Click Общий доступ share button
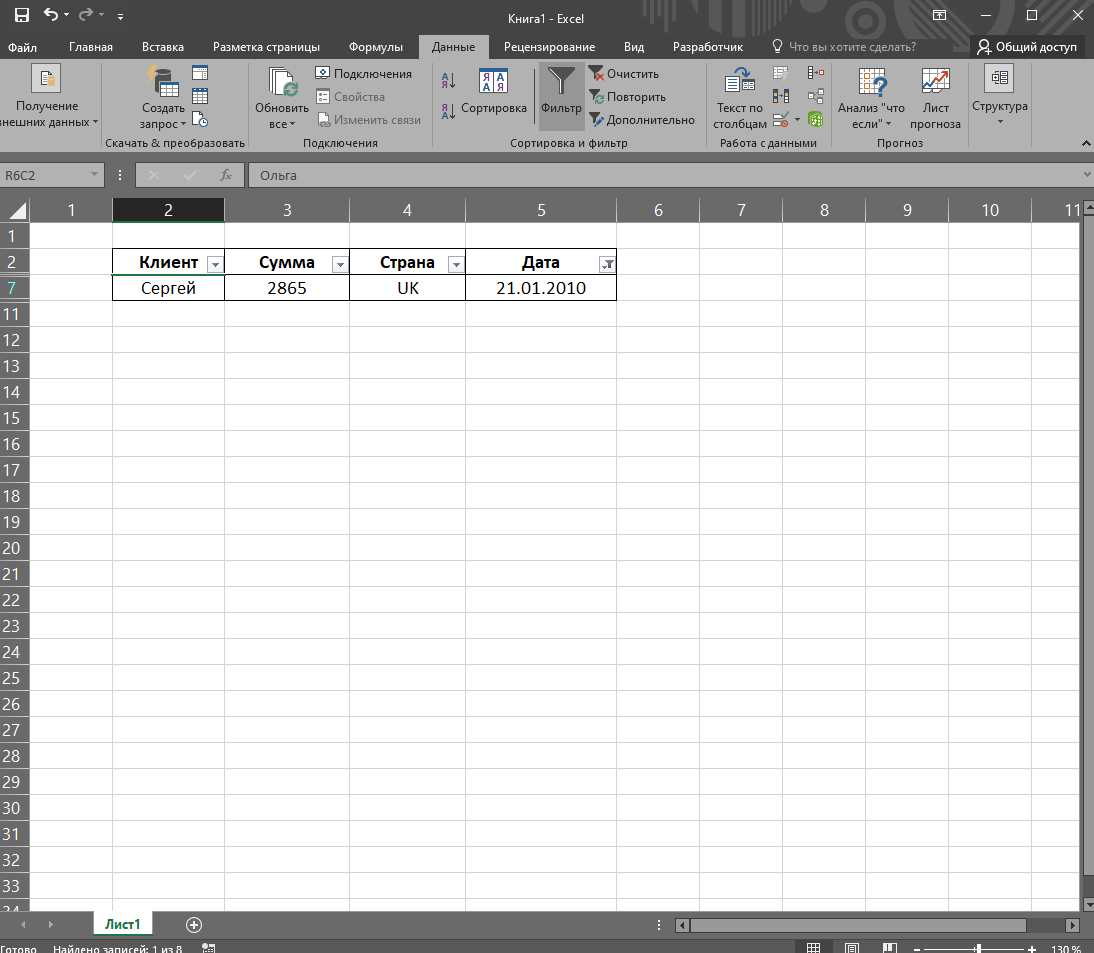The height and width of the screenshot is (953, 1094). (x=1027, y=47)
